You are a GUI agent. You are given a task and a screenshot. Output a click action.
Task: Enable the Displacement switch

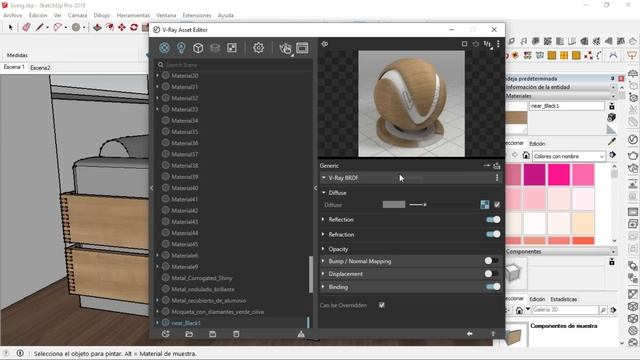click(491, 274)
